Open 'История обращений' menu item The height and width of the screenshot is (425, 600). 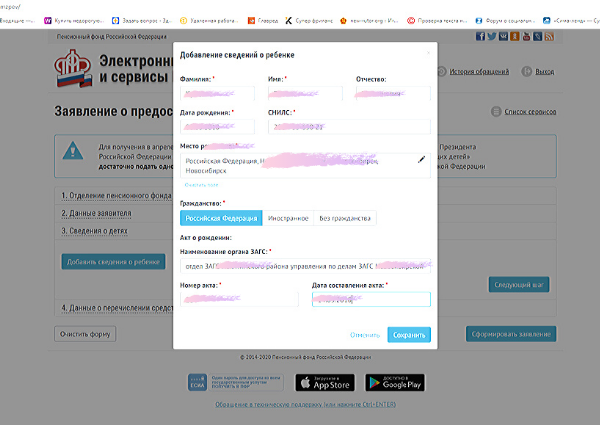(x=478, y=72)
